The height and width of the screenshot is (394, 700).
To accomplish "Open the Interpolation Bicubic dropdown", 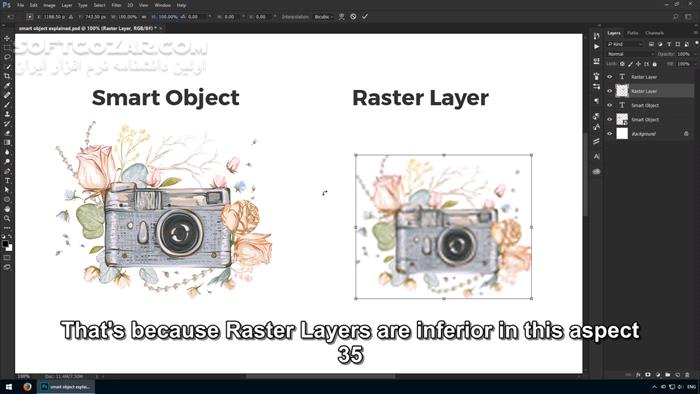I will point(323,17).
